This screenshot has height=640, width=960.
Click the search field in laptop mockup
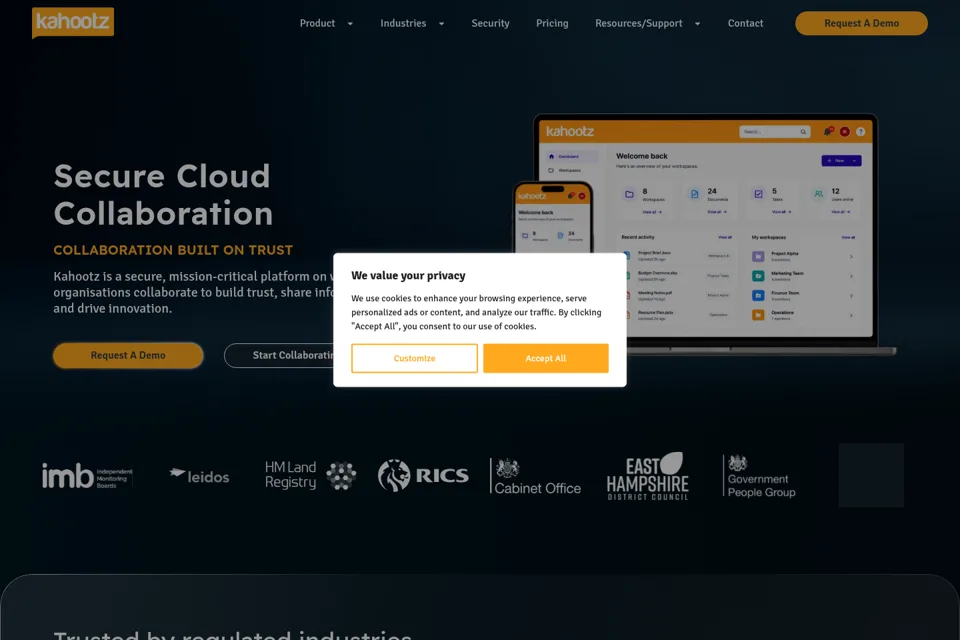(x=774, y=132)
